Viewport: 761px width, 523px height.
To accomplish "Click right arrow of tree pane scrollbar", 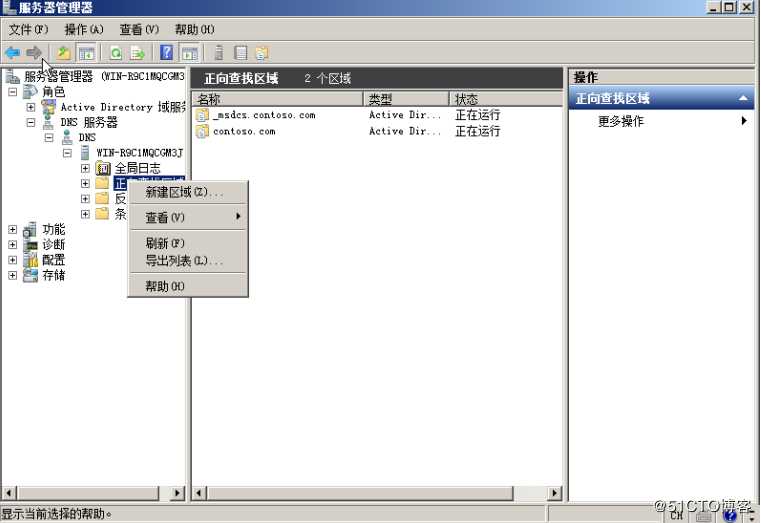I will (177, 493).
